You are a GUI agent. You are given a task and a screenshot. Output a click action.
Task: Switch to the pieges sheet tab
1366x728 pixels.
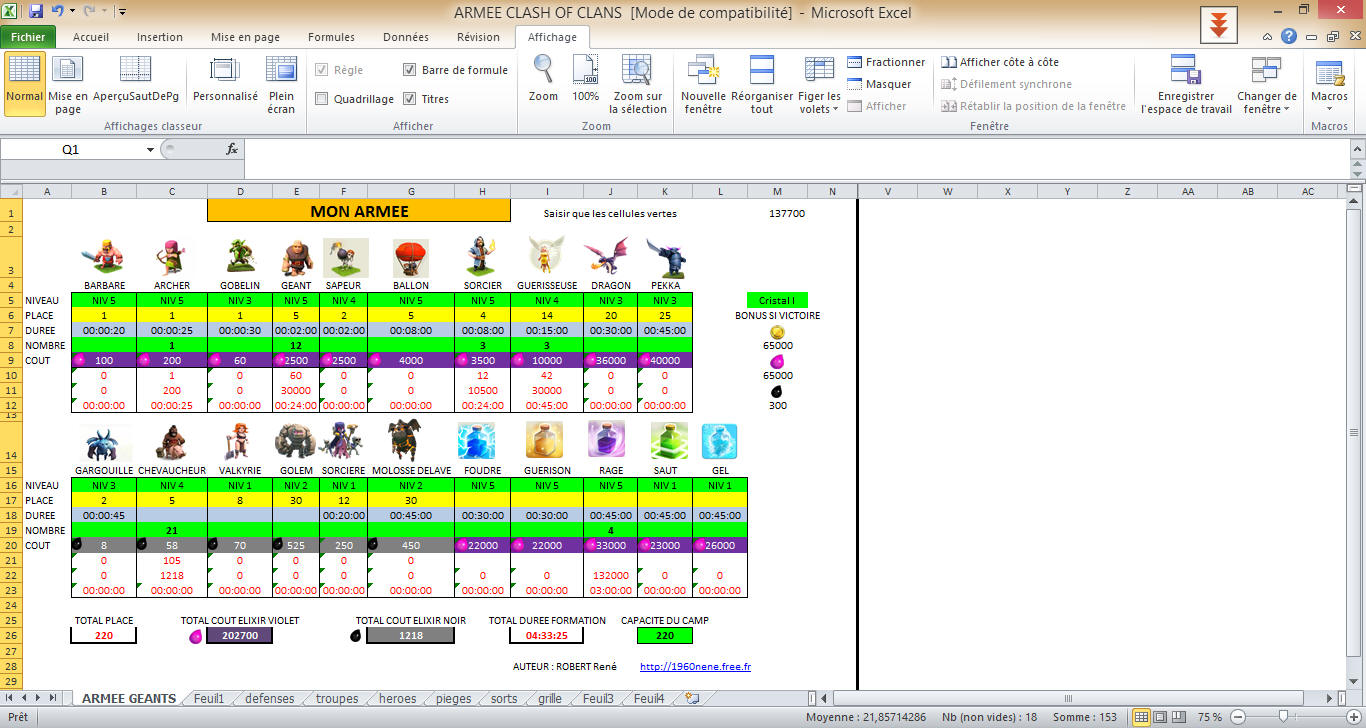pos(454,698)
